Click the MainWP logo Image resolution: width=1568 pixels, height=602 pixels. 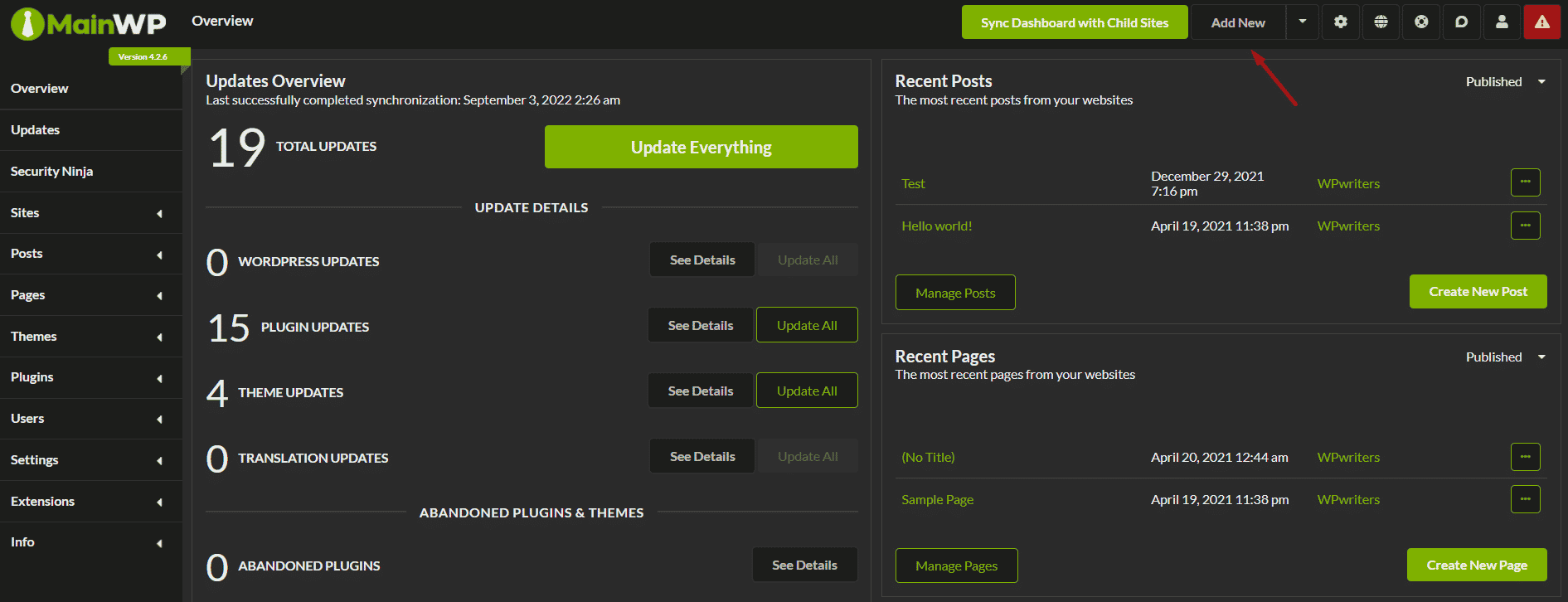(88, 23)
